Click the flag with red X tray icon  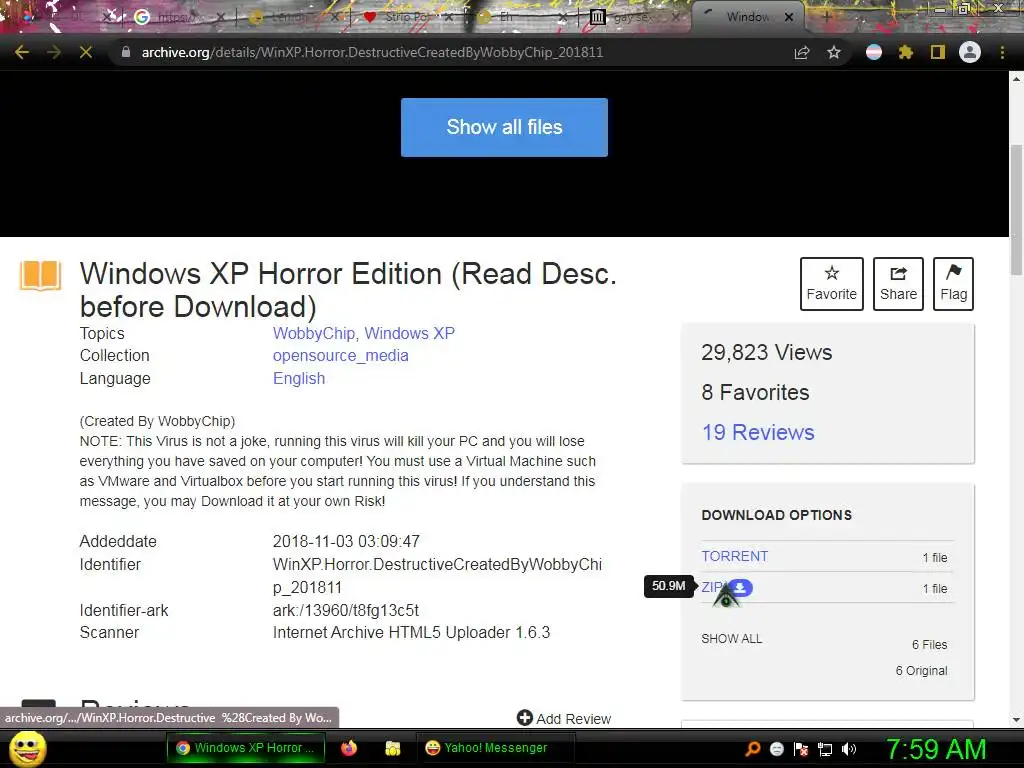click(x=801, y=749)
